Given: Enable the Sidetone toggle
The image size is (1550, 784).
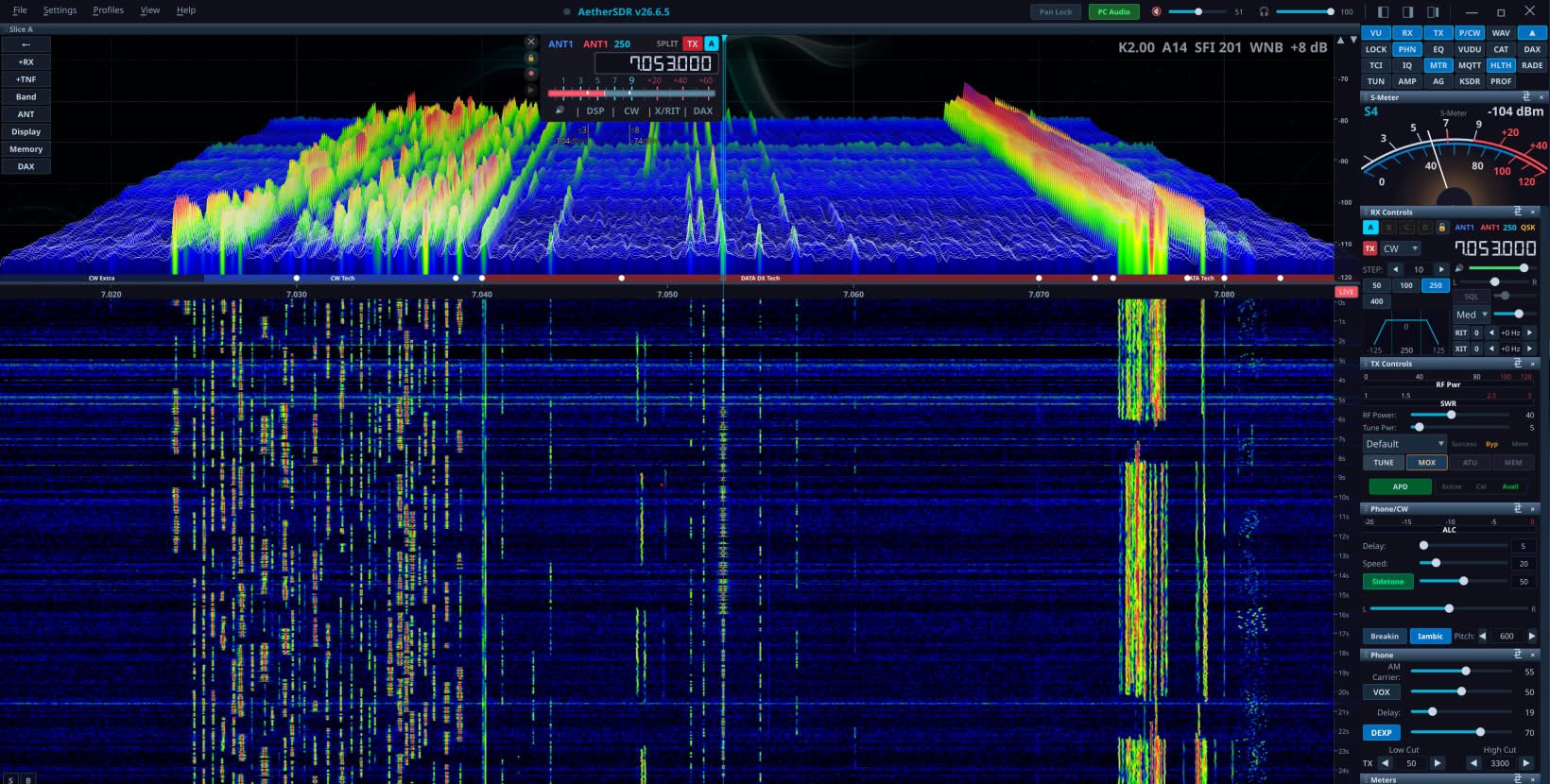Looking at the screenshot, I should pos(1387,582).
